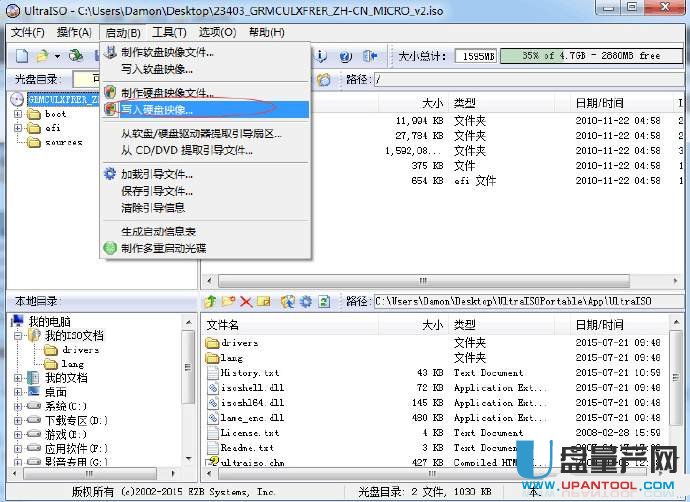Expand the 我的文档 tree node
The height and width of the screenshot is (502, 690).
point(18,377)
